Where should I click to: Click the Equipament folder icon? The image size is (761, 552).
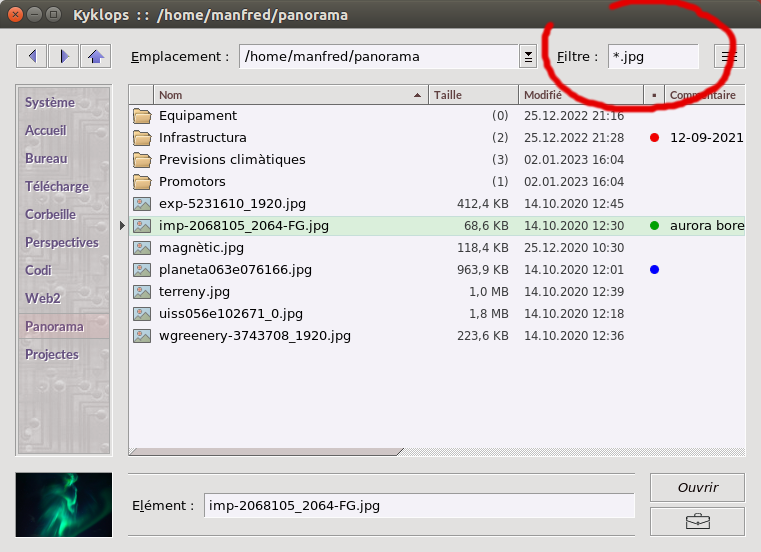142,116
